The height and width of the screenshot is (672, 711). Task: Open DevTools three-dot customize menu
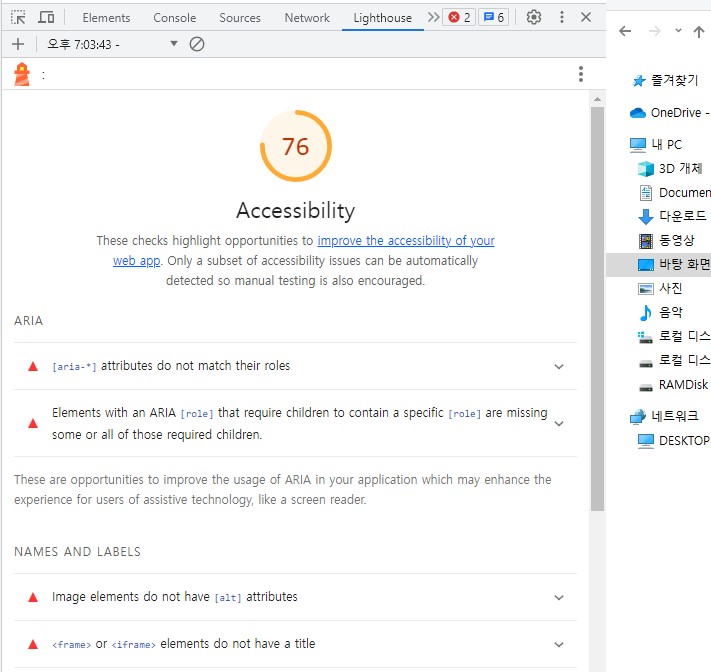(561, 17)
